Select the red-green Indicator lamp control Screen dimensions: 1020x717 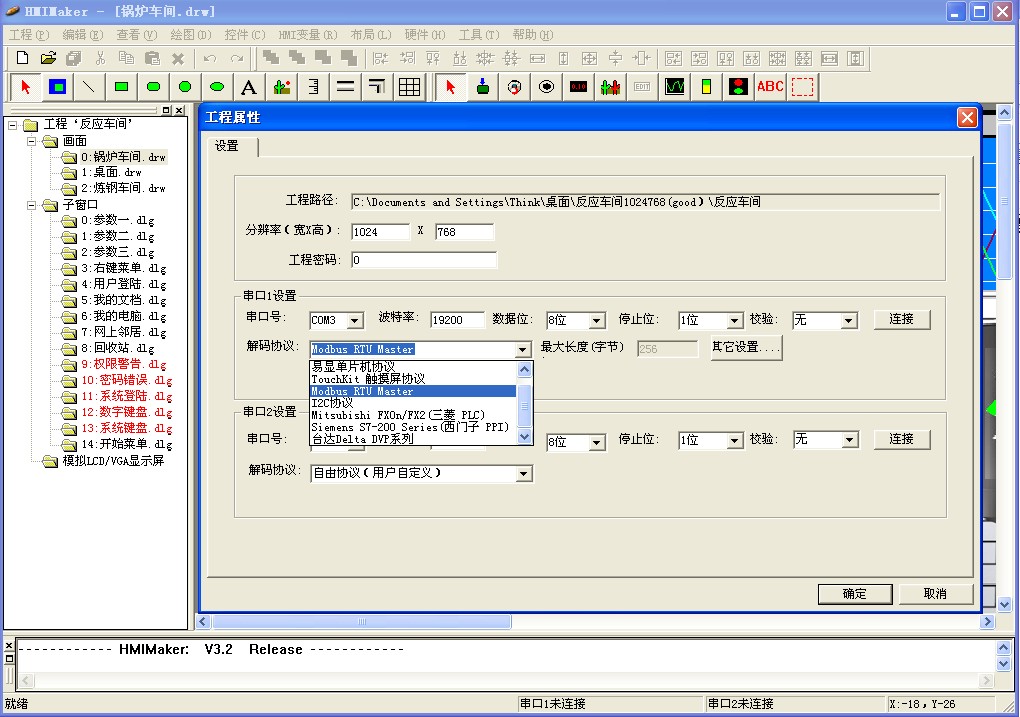[738, 87]
